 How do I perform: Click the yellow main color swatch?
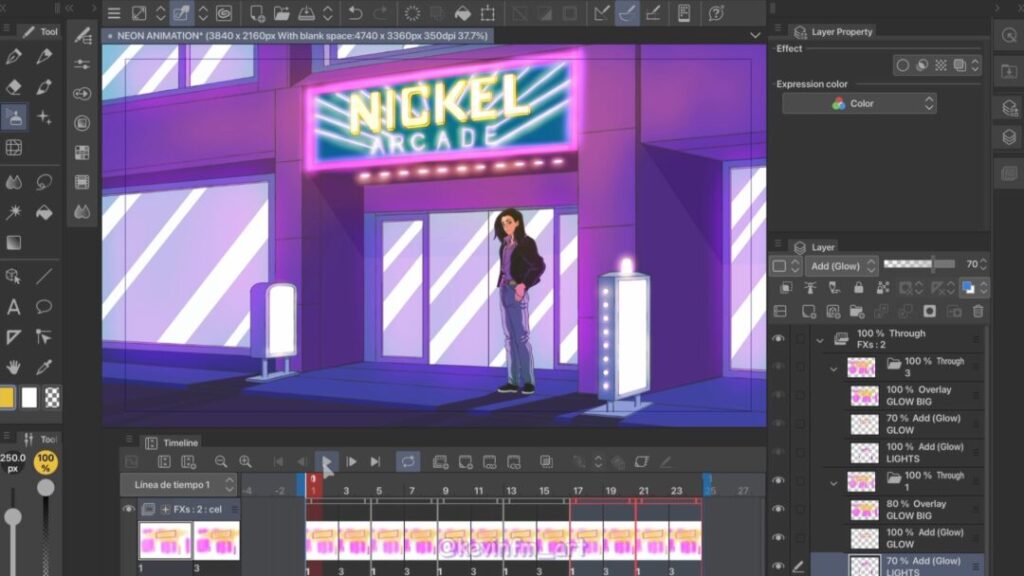click(x=8, y=397)
